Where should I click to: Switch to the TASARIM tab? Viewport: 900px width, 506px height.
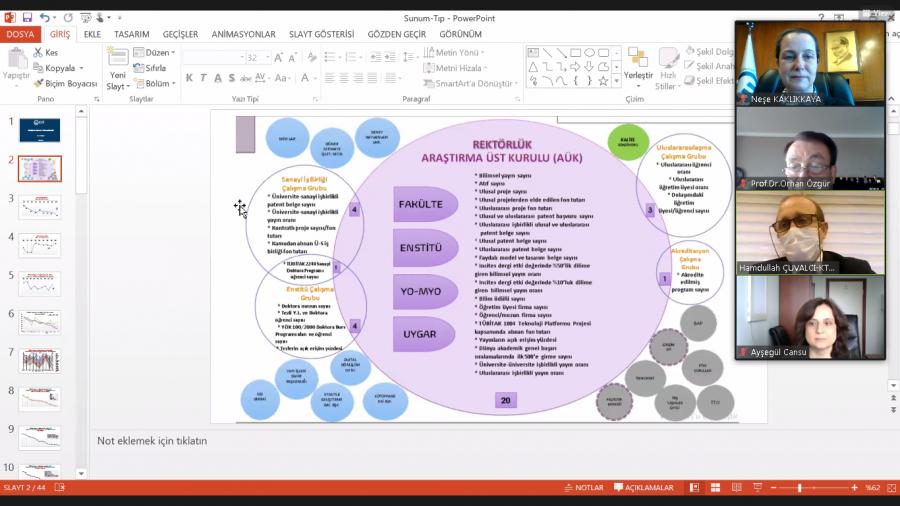pos(131,34)
